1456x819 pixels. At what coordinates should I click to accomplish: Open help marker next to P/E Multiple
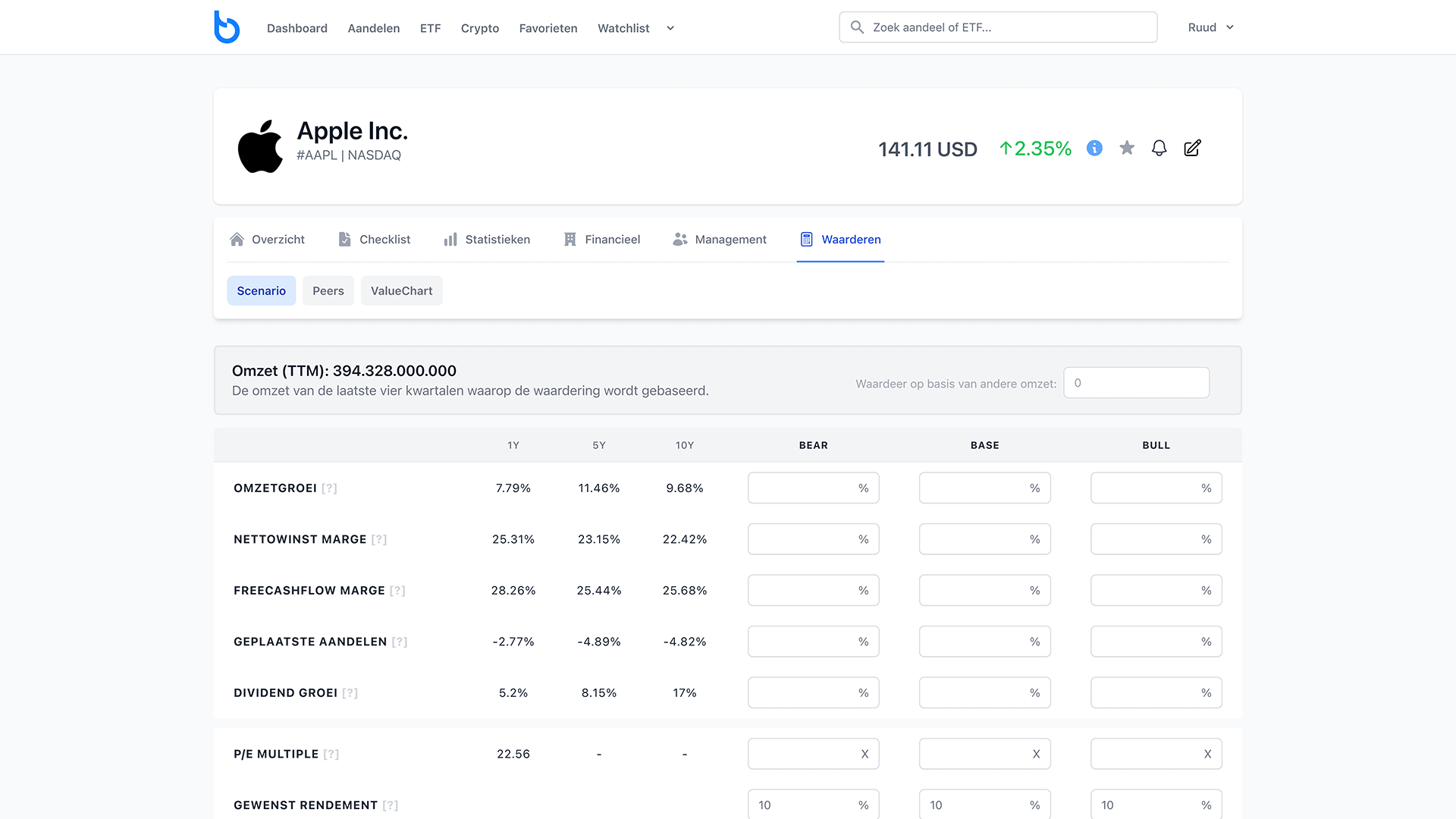pos(331,755)
